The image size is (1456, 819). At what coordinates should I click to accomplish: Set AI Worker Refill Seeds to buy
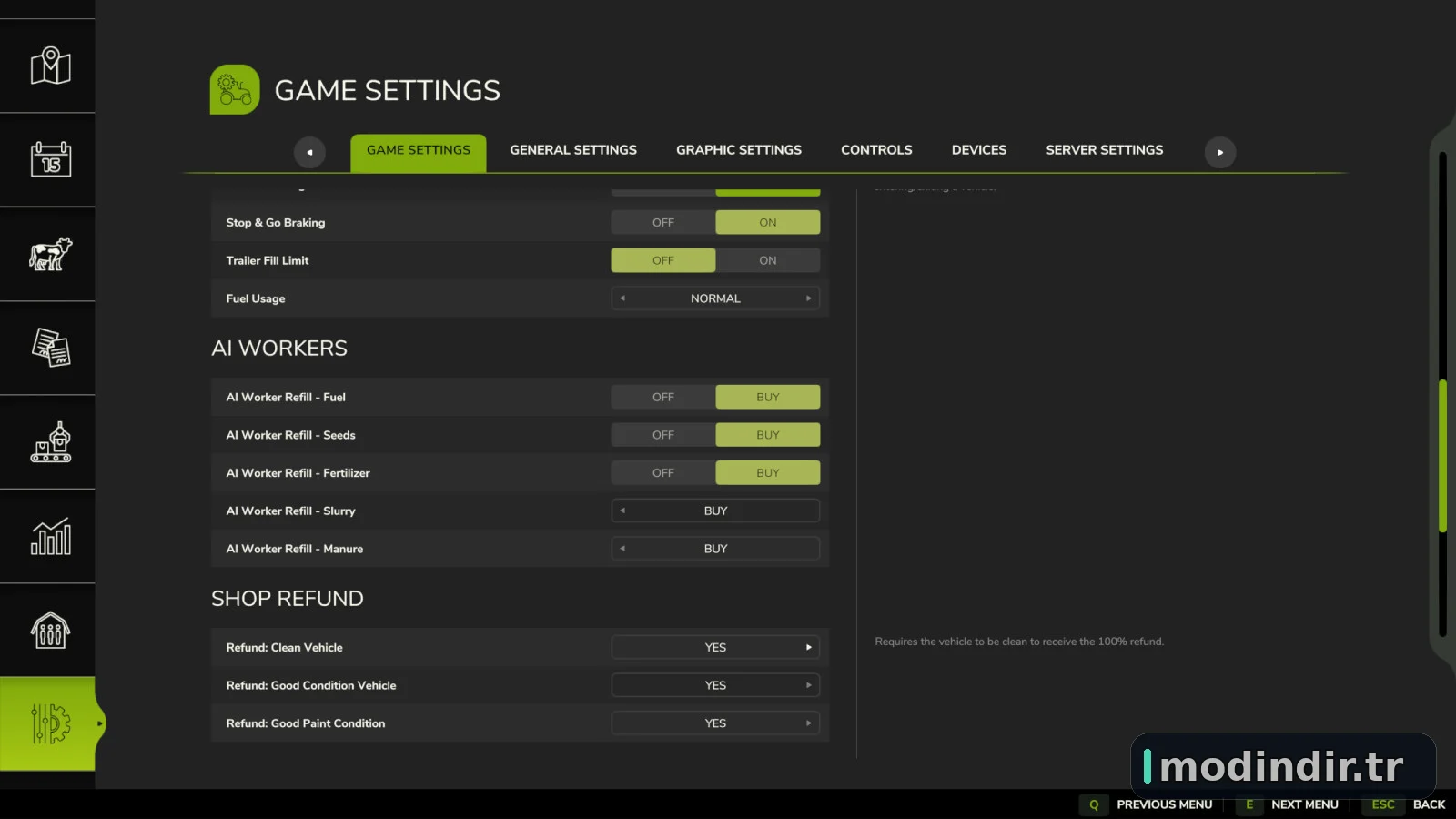tap(768, 435)
